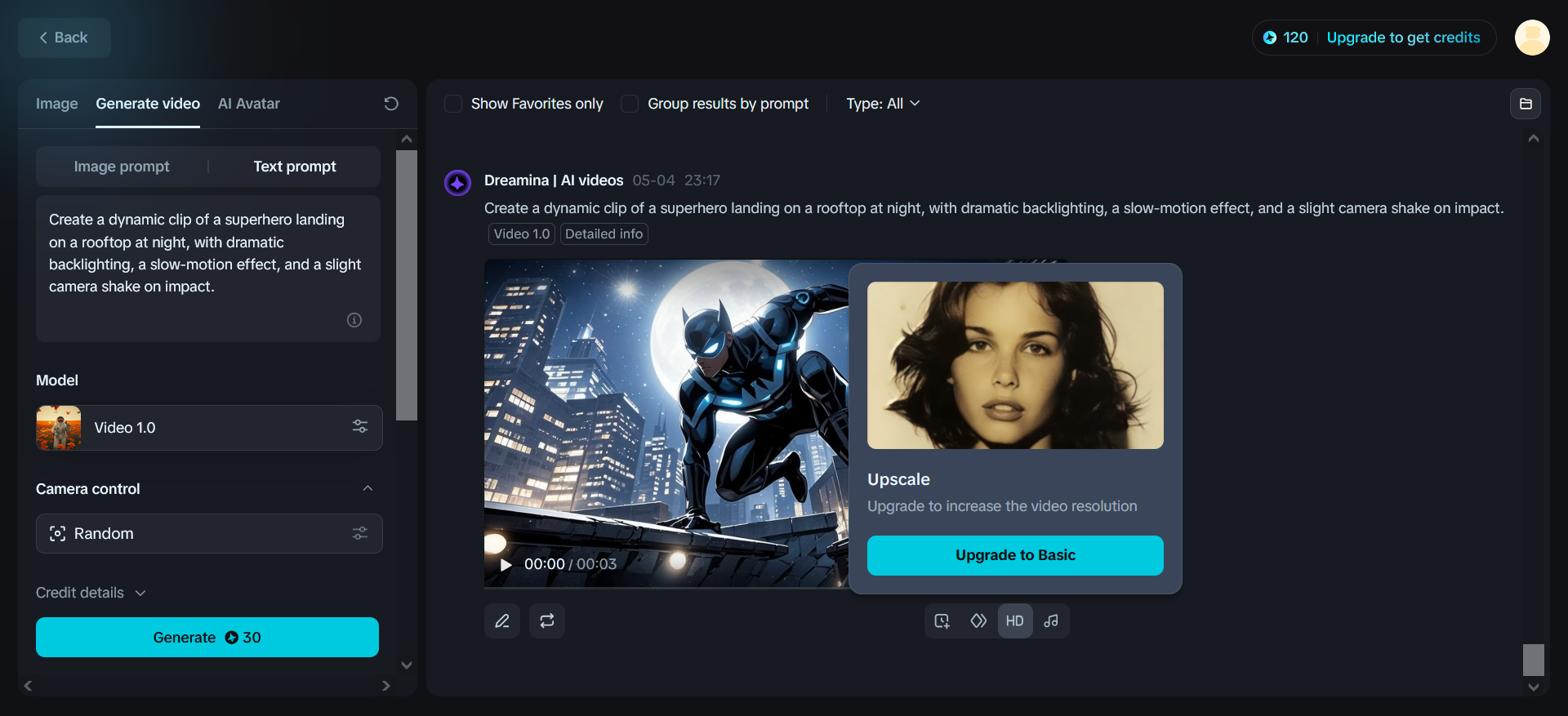Click left panel horizontal scroll right arrow

pos(386,686)
